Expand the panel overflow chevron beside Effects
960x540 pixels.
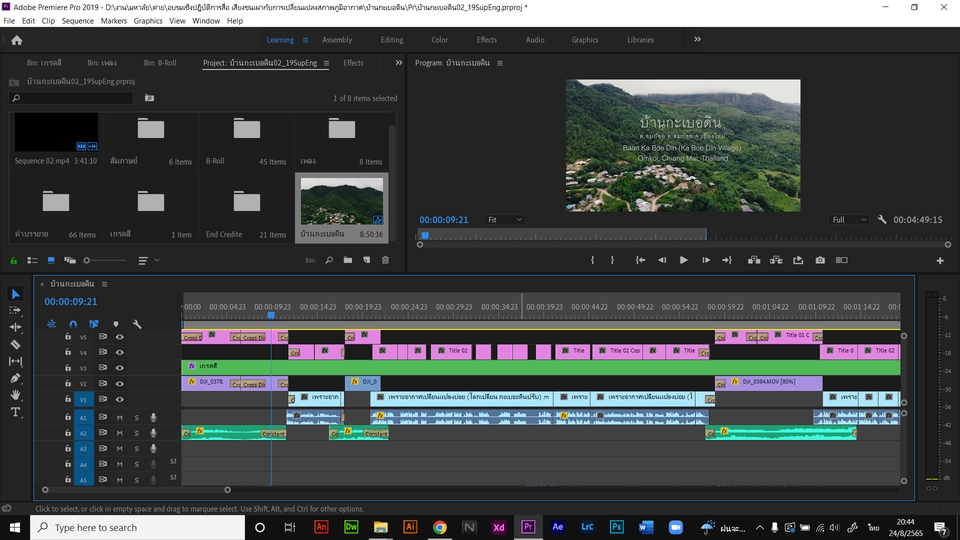pos(399,62)
